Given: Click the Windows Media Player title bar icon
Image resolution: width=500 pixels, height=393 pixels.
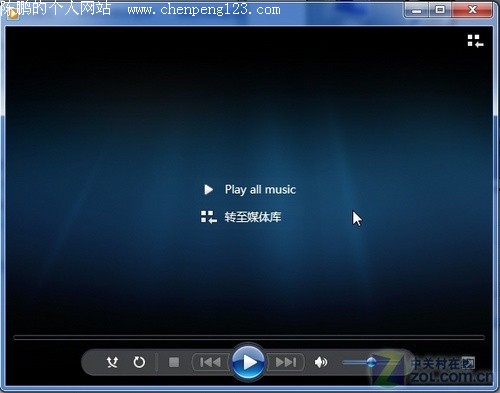Looking at the screenshot, I should pos(13,13).
